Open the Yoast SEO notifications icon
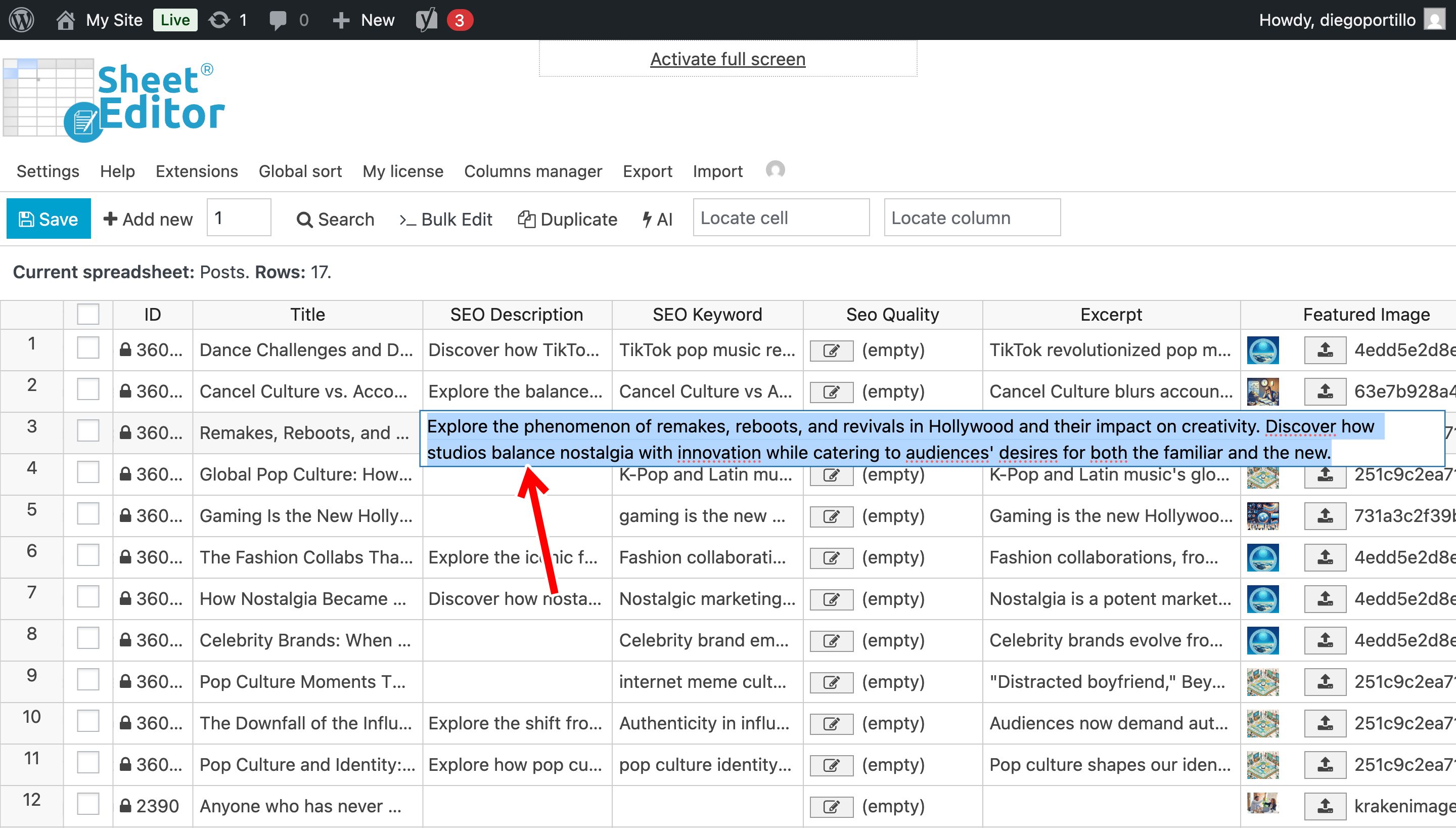 [x=427, y=20]
